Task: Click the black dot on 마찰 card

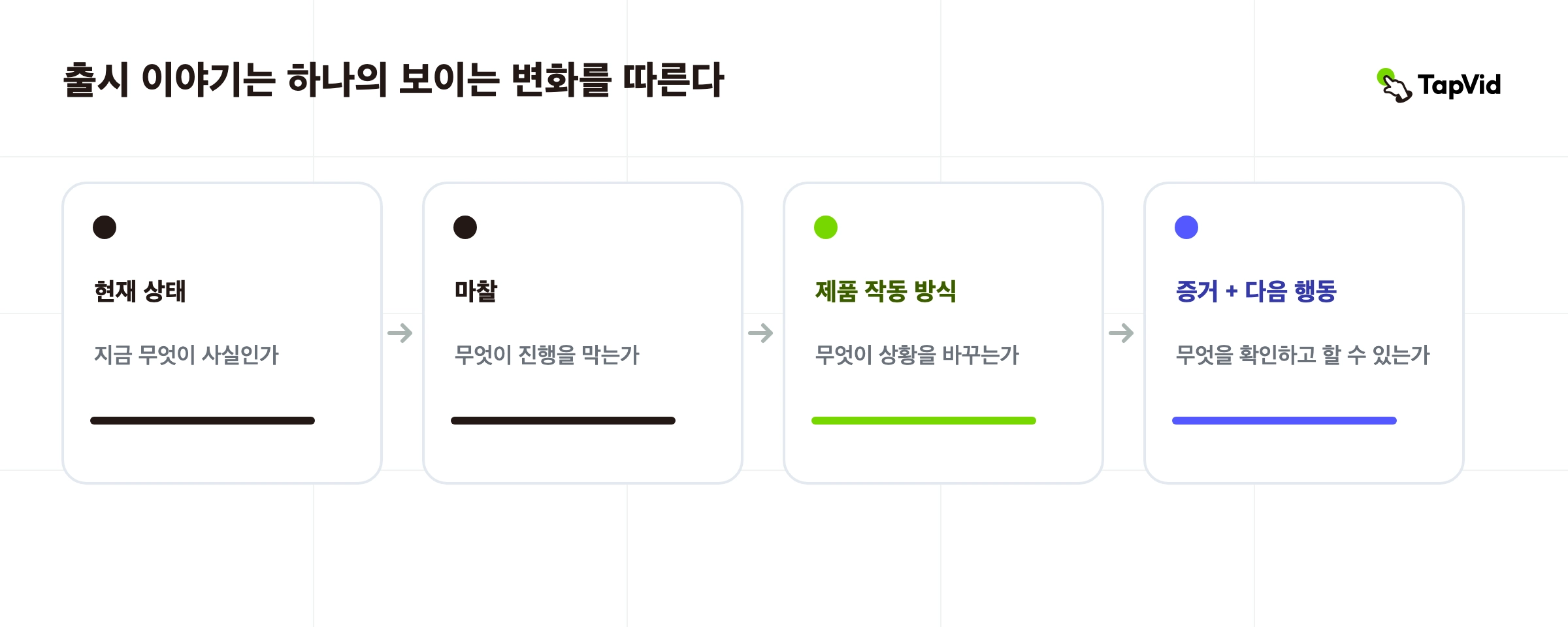Action: coord(465,227)
